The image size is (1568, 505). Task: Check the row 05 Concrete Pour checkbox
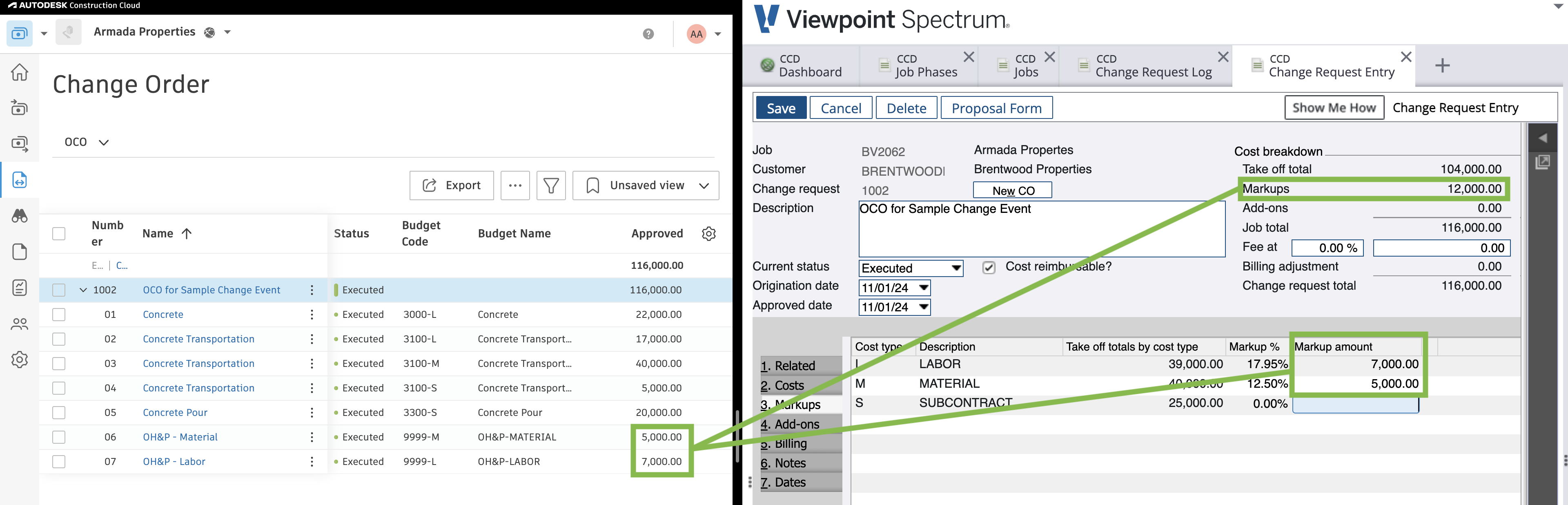(x=58, y=412)
